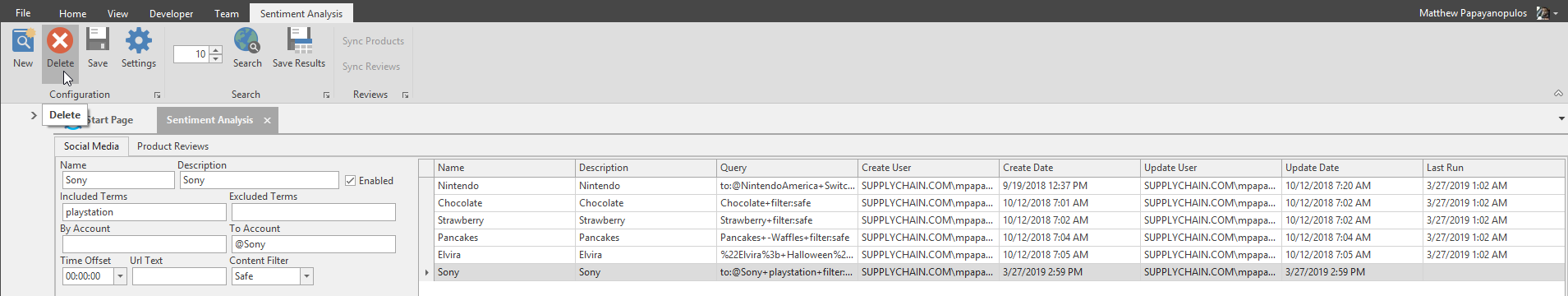1568x296 pixels.
Task: Sort by the Name column header
Action: [504, 168]
